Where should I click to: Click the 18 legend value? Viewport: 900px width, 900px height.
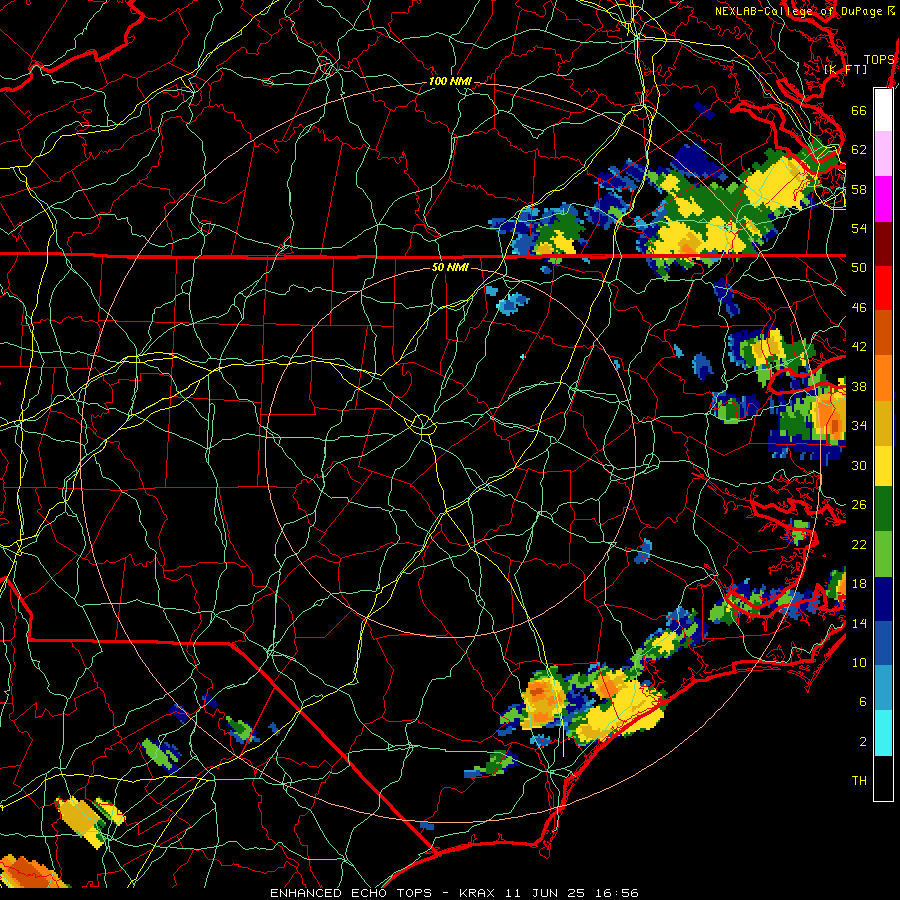pos(859,584)
